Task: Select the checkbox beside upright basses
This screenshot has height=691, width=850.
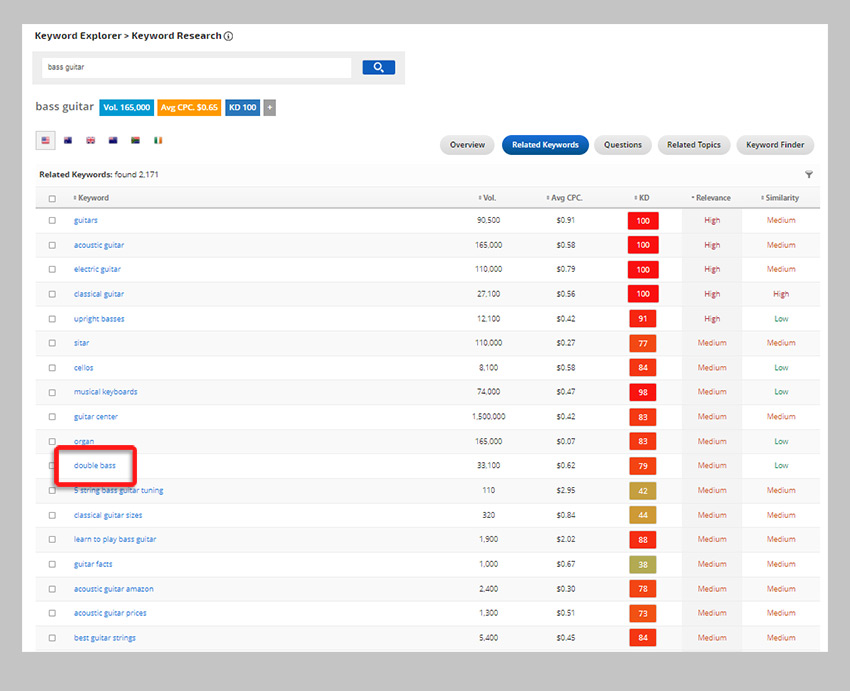Action: 52,319
